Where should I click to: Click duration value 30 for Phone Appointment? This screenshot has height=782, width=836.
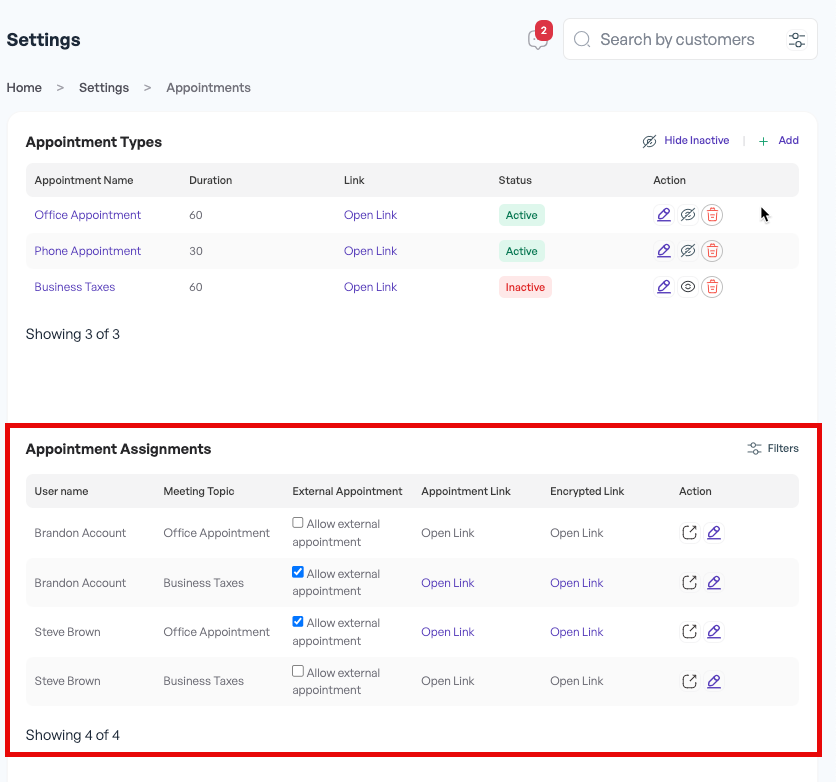(196, 251)
